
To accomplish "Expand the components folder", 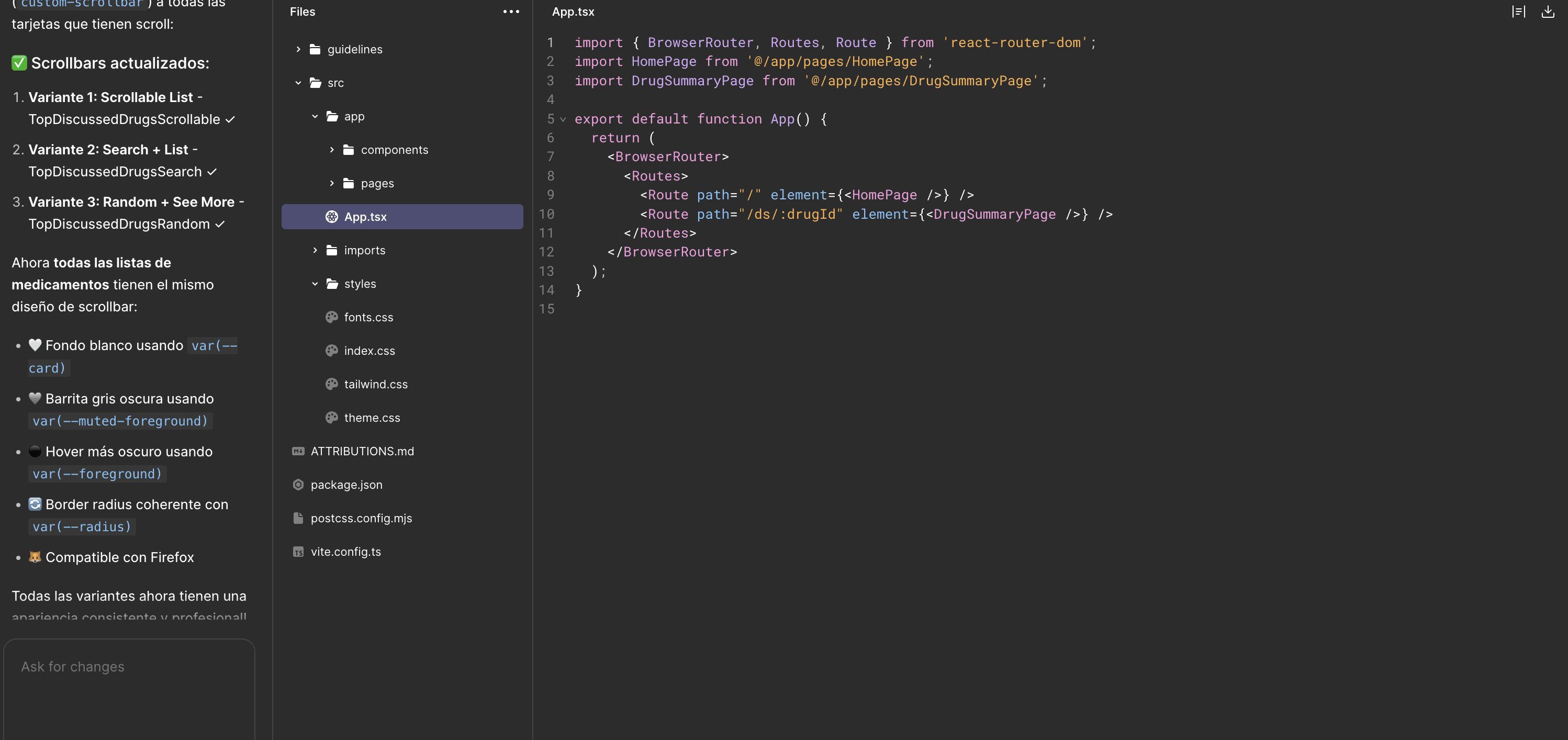I will pyautogui.click(x=332, y=150).
